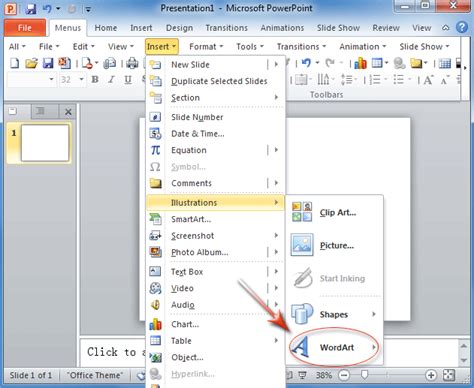Open the Home ribbon tab

coord(106,28)
